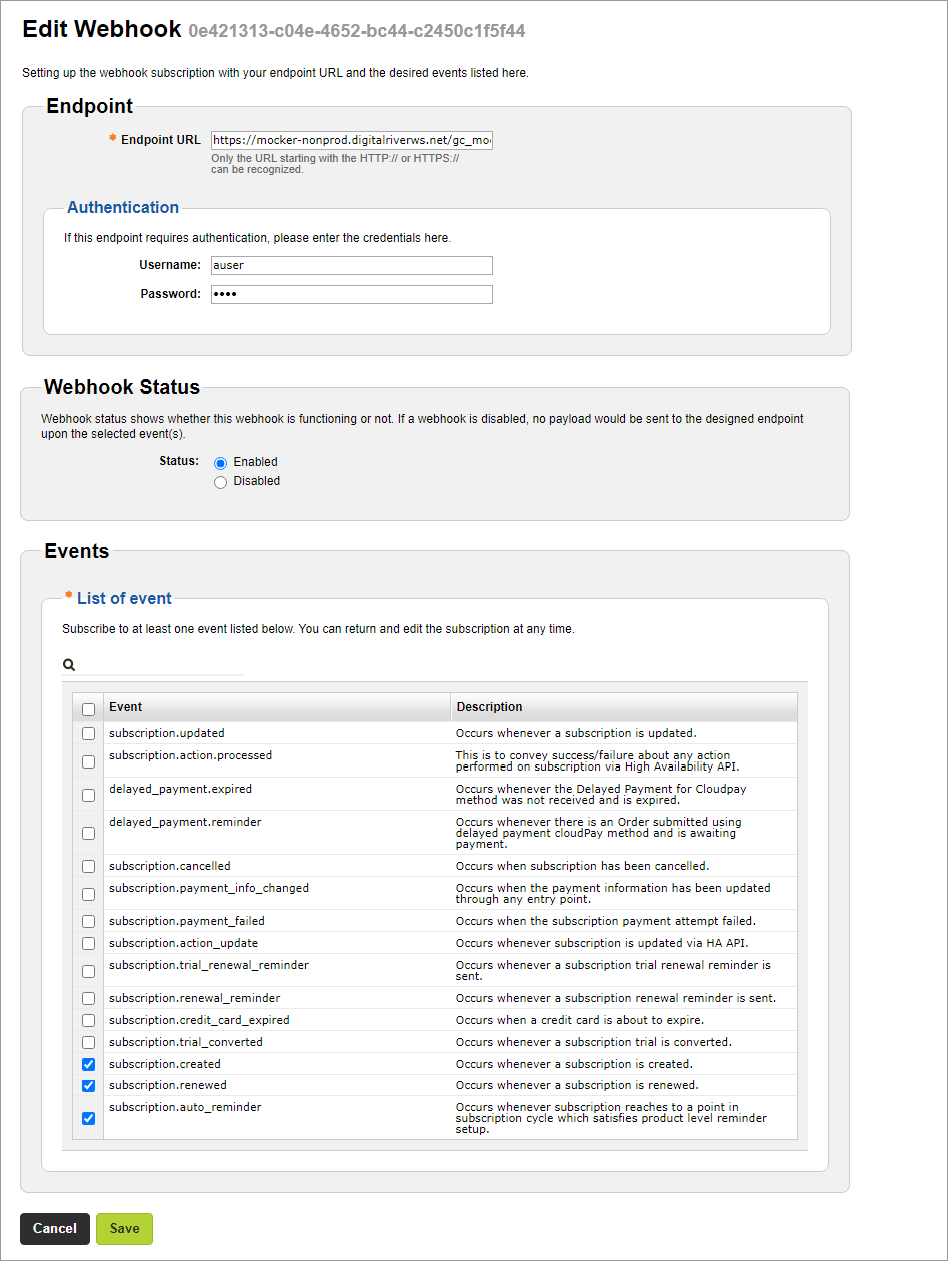Viewport: 948px width, 1261px height.
Task: Tick the delayed_payment.expired checkbox
Action: (x=89, y=795)
